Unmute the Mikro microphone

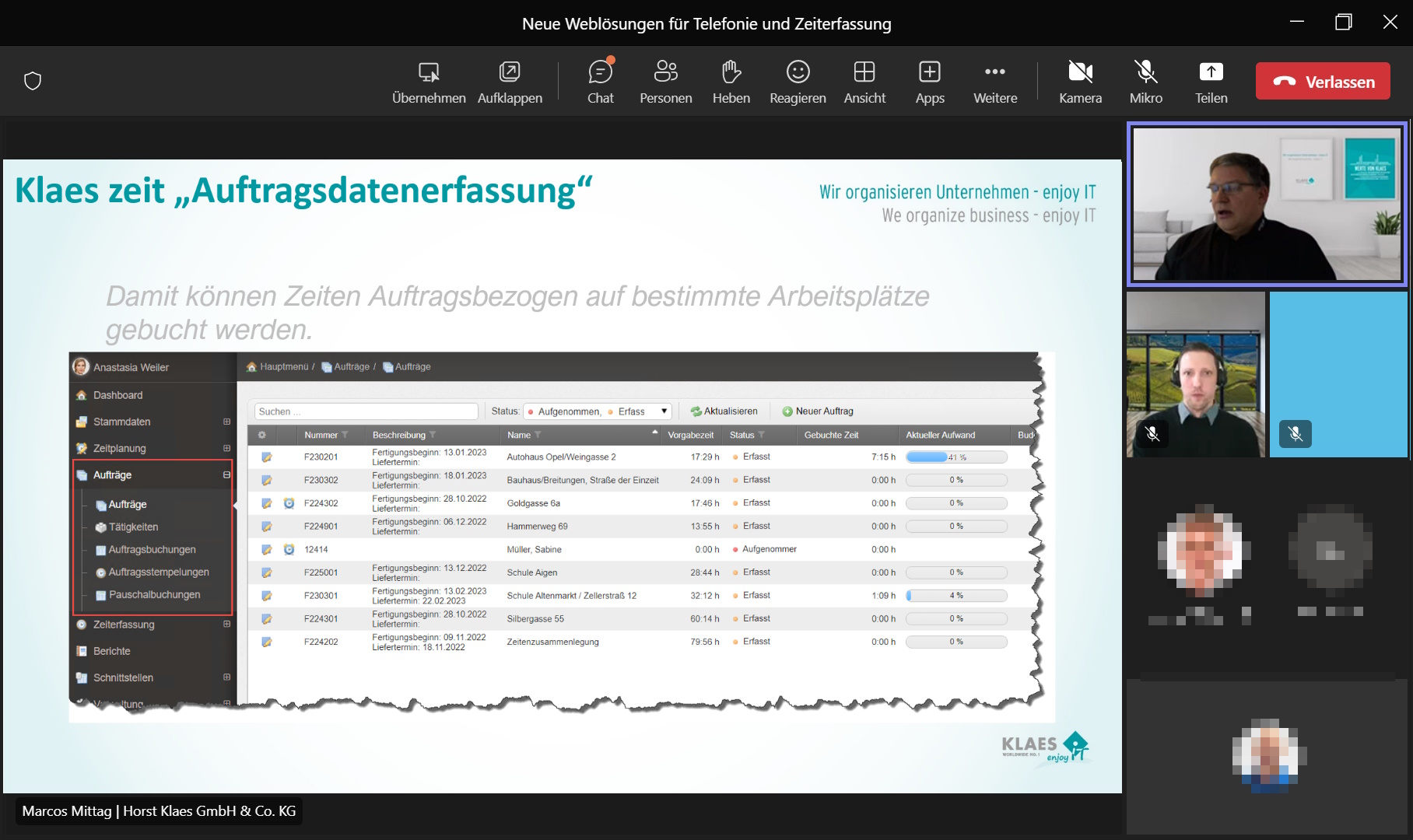point(1145,82)
